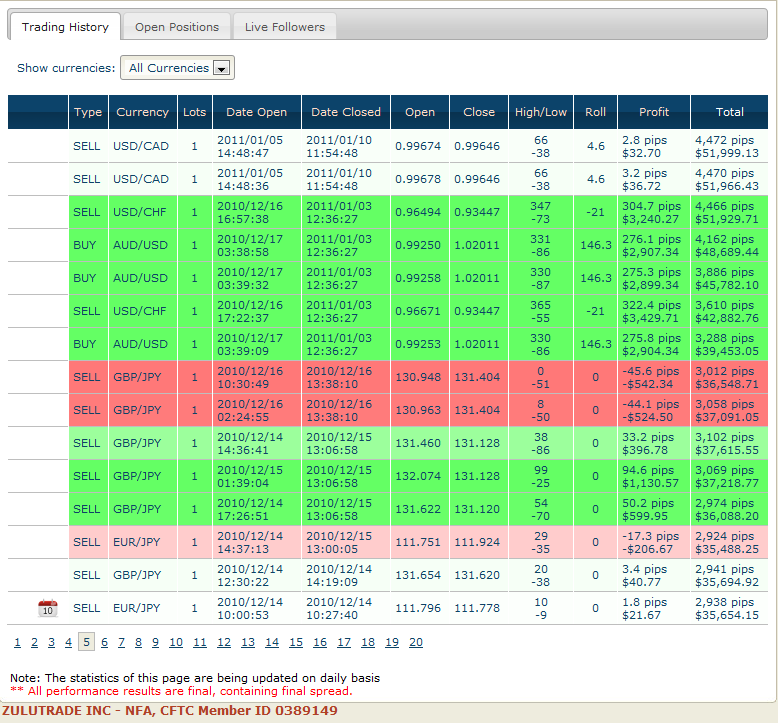Click profit value $3,240.27
Screen dimensions: 778x723
pos(650,219)
